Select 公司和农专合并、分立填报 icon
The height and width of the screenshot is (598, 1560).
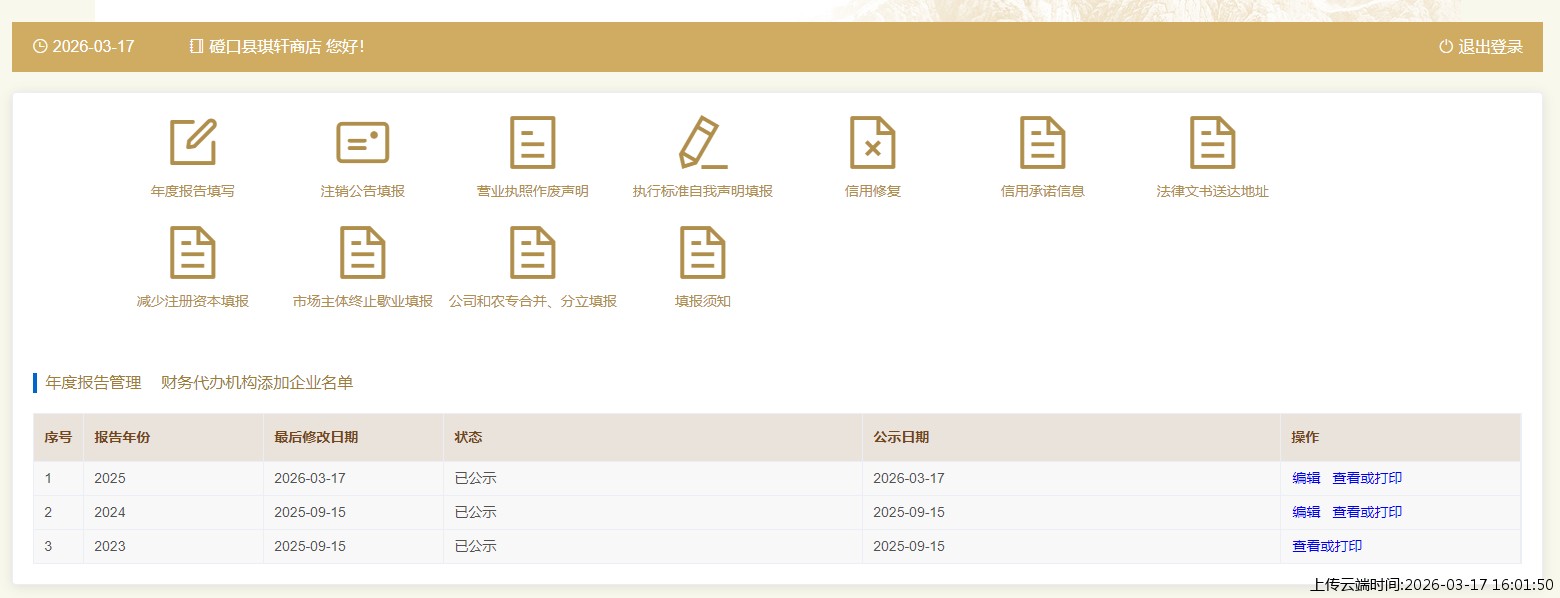(533, 253)
